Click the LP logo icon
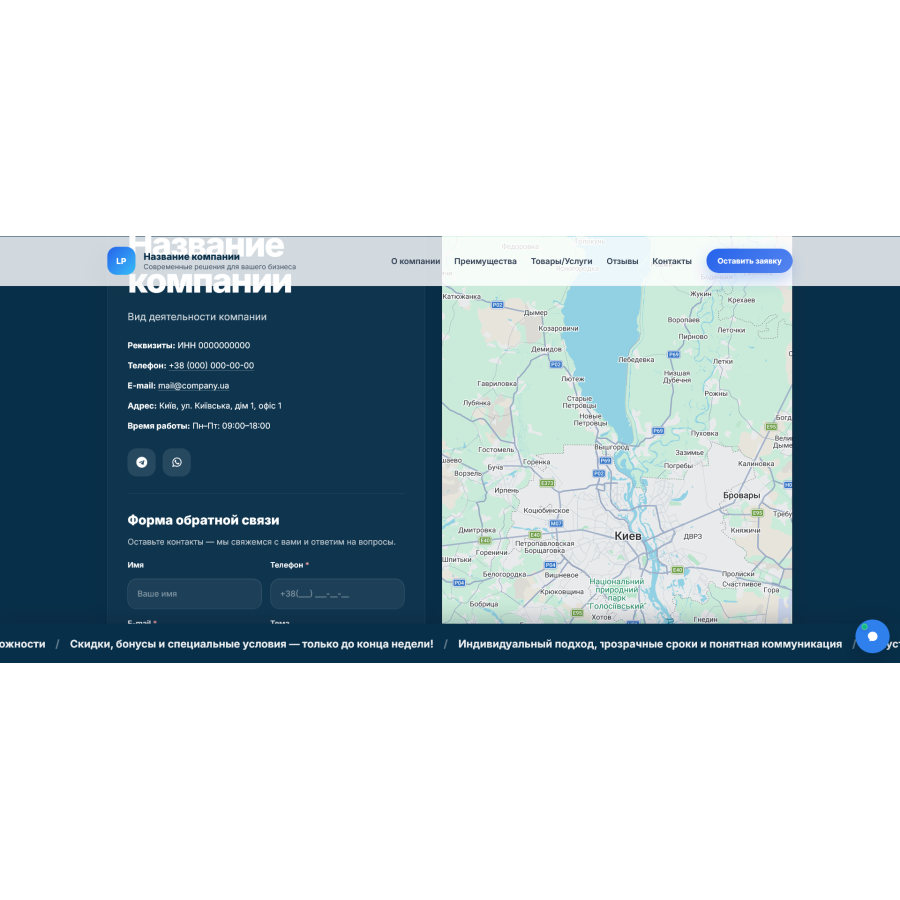Viewport: 900px width, 900px height. 121,261
